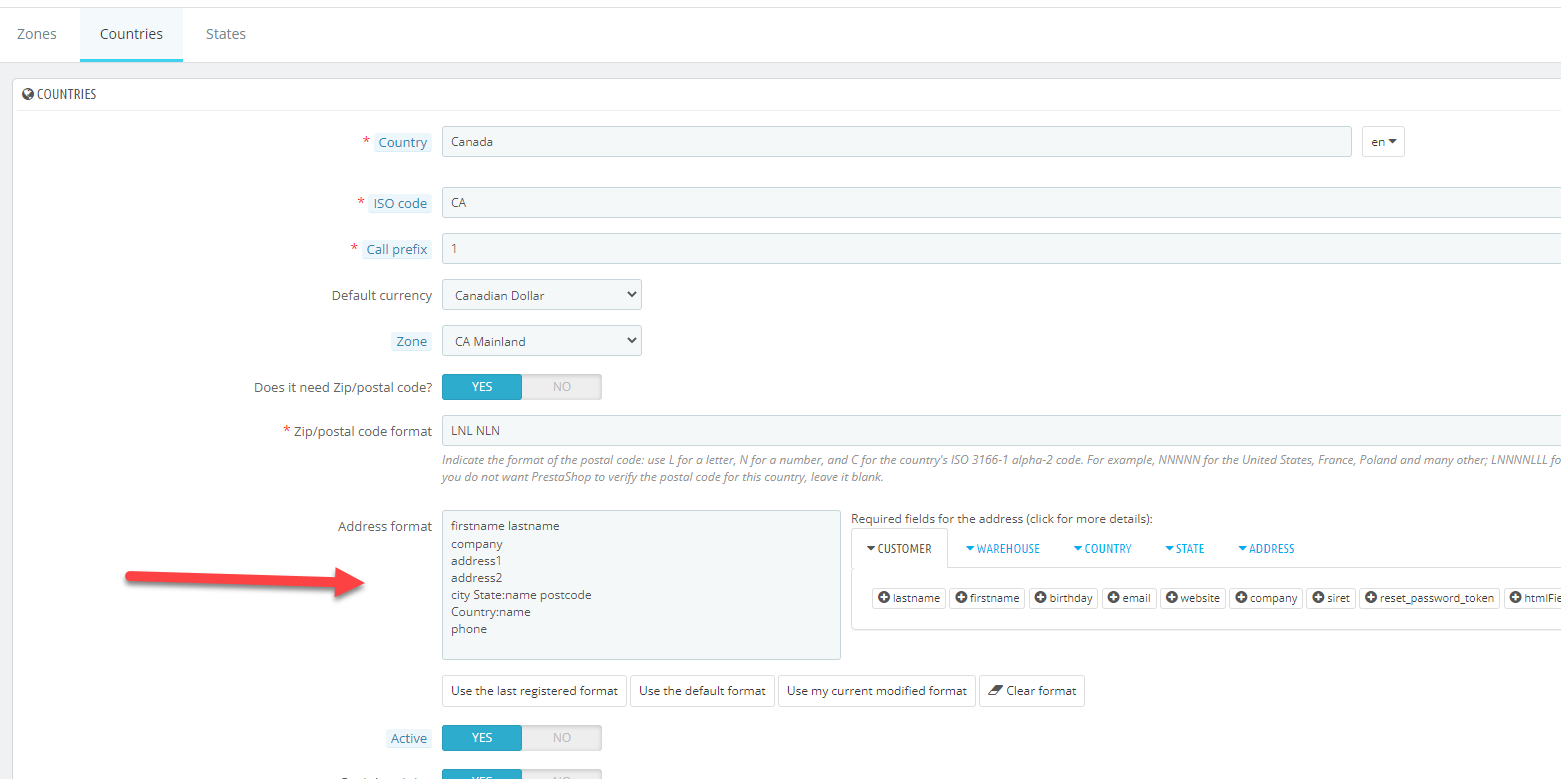Click the Country field label
This screenshot has width=1561, height=779.
403,142
